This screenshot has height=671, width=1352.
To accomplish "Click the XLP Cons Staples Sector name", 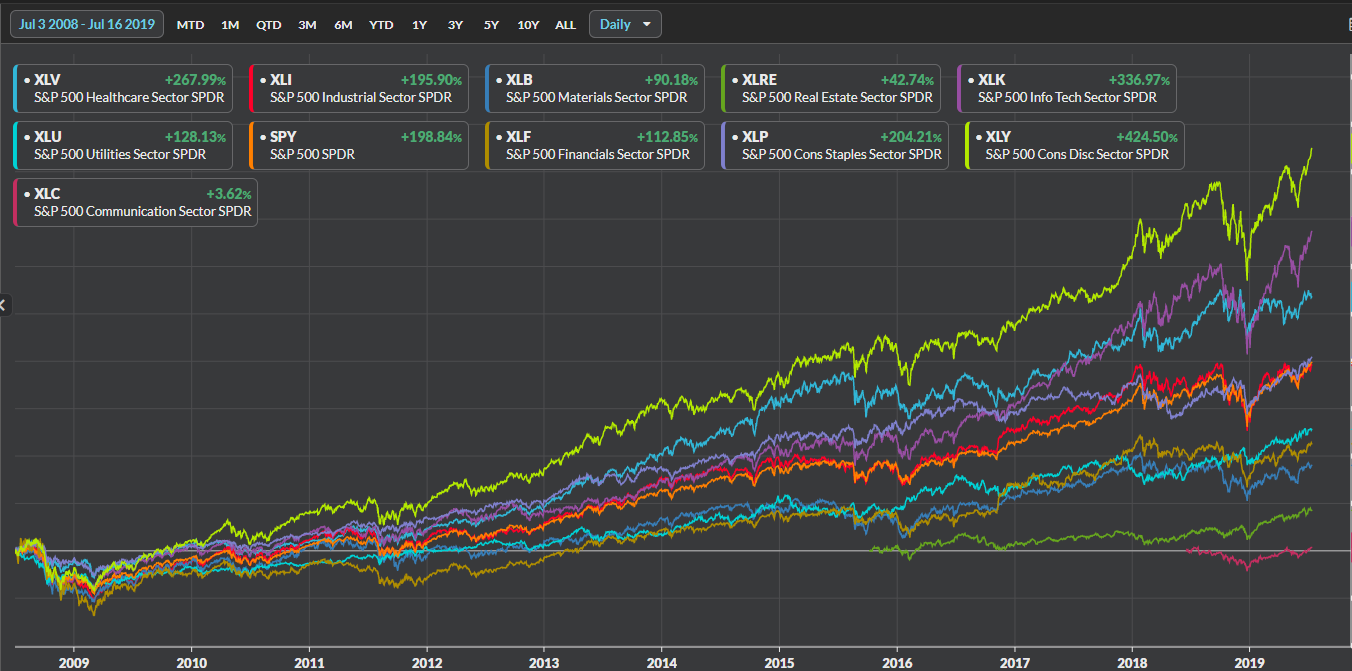I will pyautogui.click(x=841, y=154).
